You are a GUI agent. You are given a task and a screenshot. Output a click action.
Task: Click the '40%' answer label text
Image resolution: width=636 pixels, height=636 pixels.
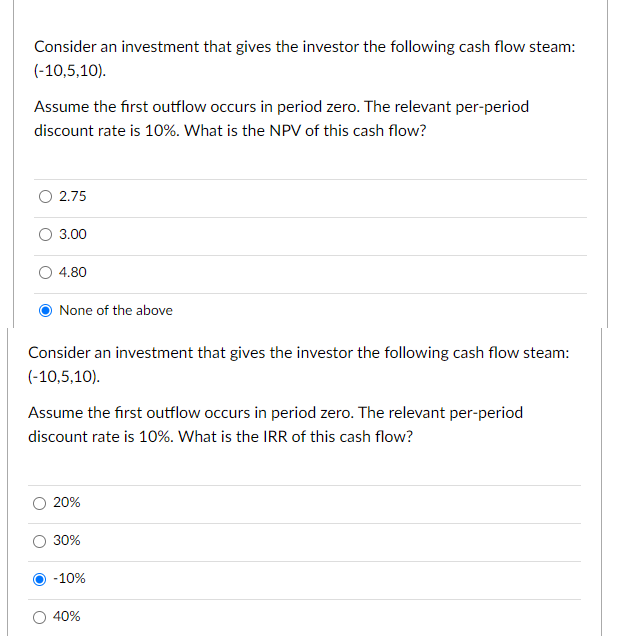click(67, 616)
